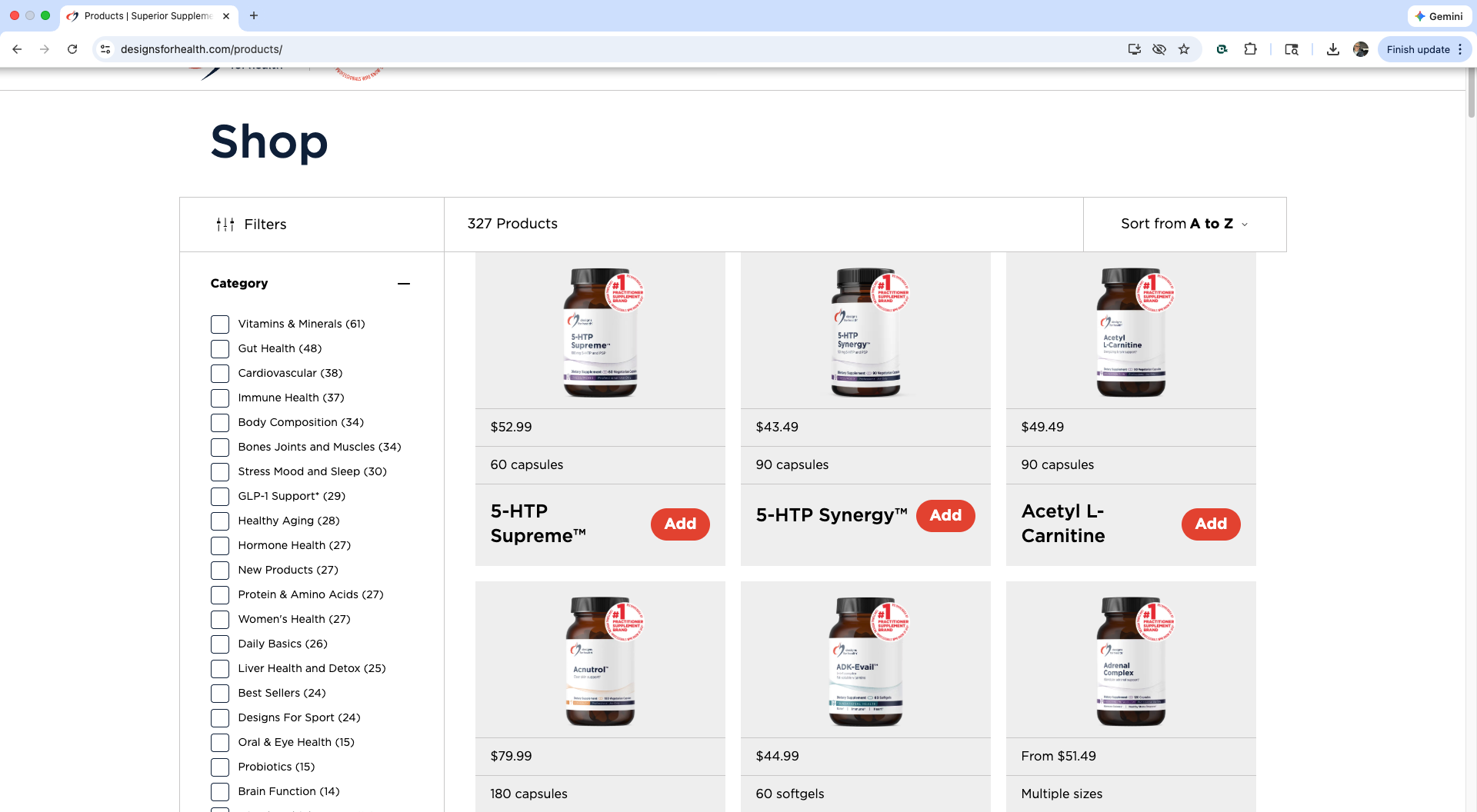Go back to the previous page
Viewport: 1477px width, 812px height.
[17, 49]
